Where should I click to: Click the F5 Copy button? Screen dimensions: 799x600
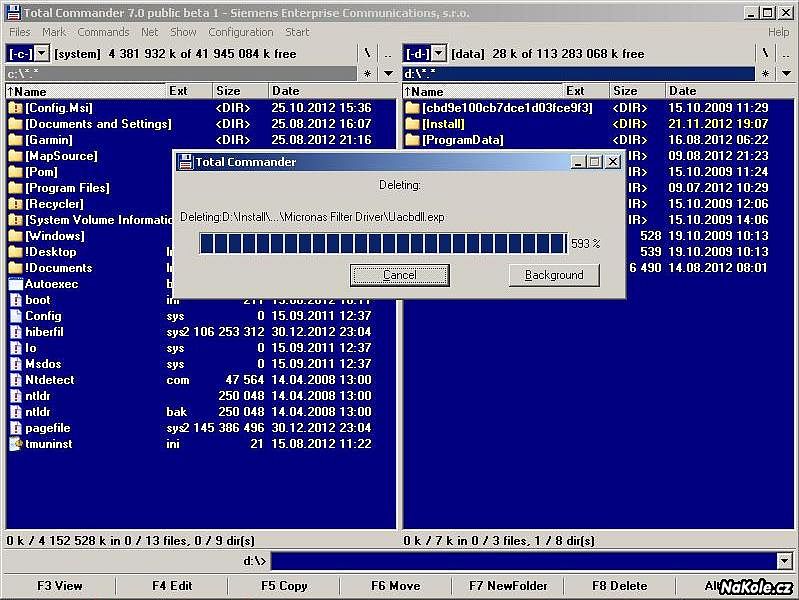click(x=284, y=586)
